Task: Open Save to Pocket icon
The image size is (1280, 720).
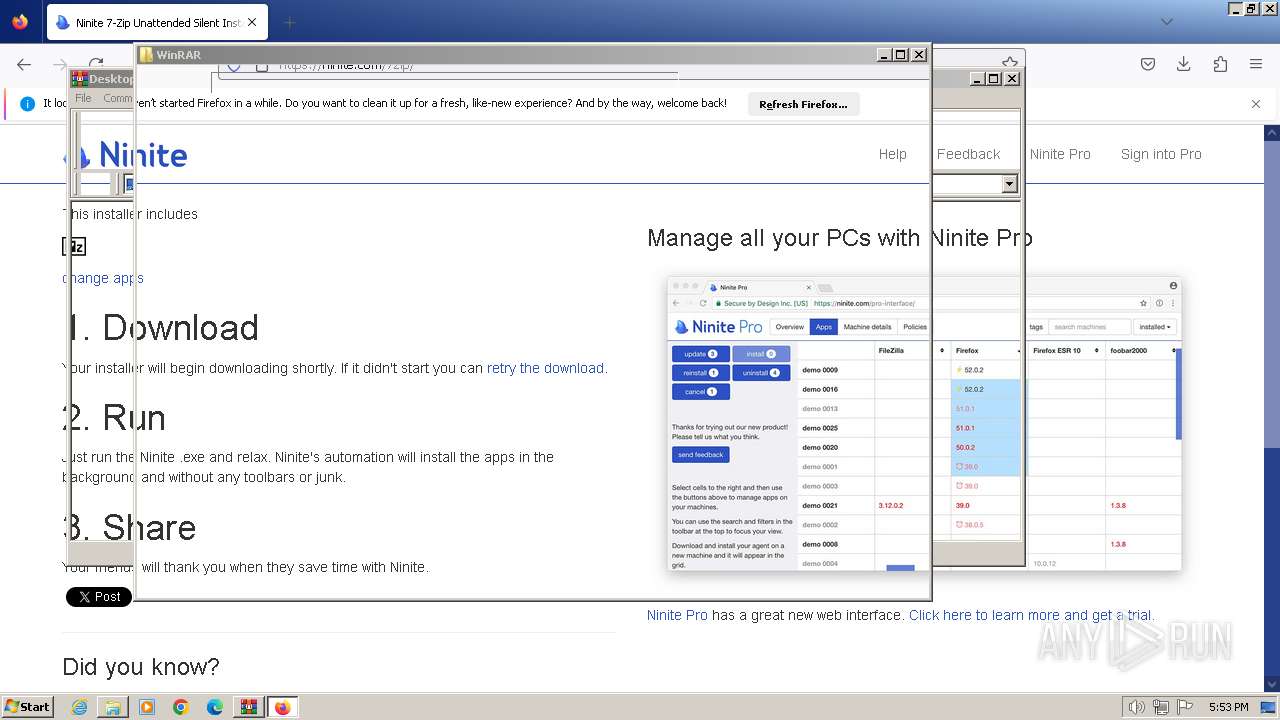Action: tap(1148, 64)
